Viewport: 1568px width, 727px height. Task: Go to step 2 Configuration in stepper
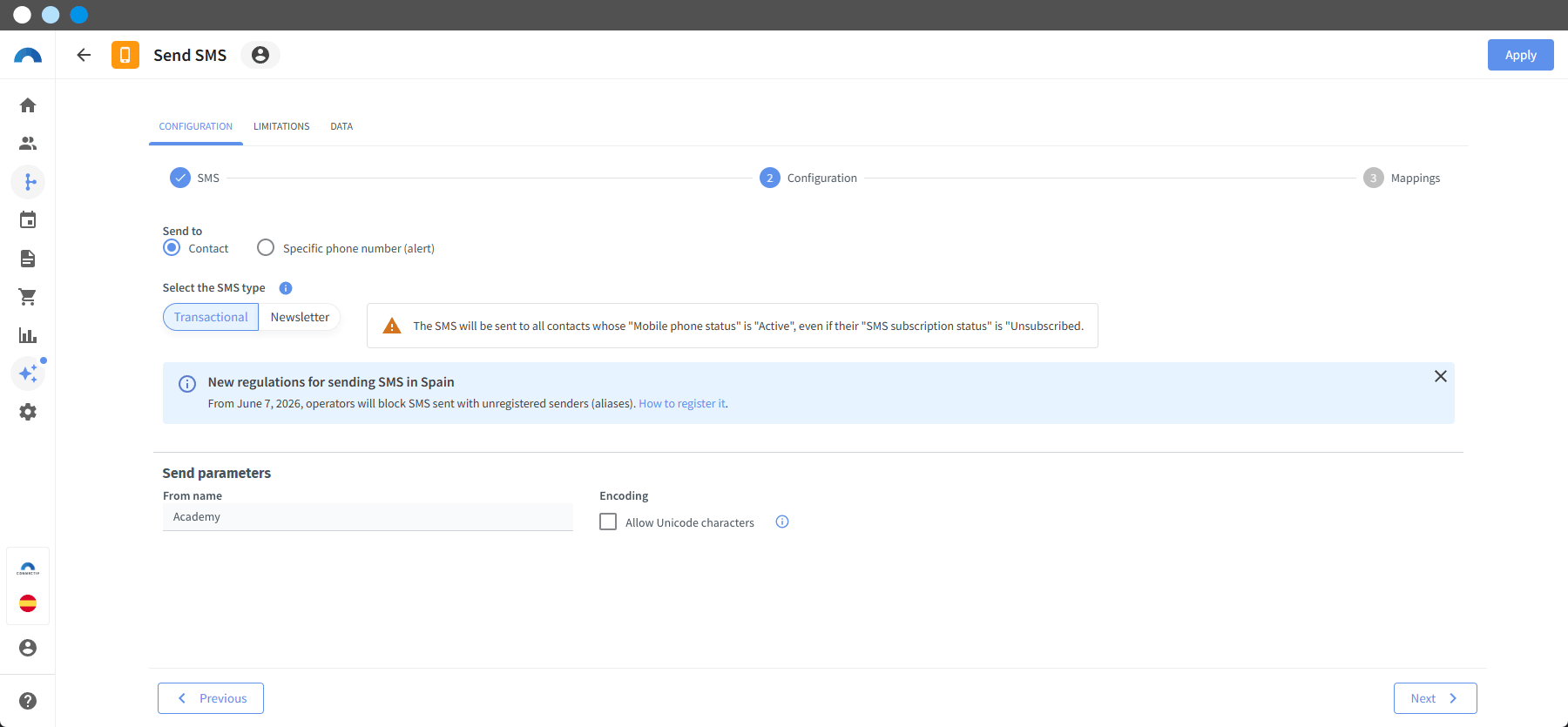pos(808,178)
